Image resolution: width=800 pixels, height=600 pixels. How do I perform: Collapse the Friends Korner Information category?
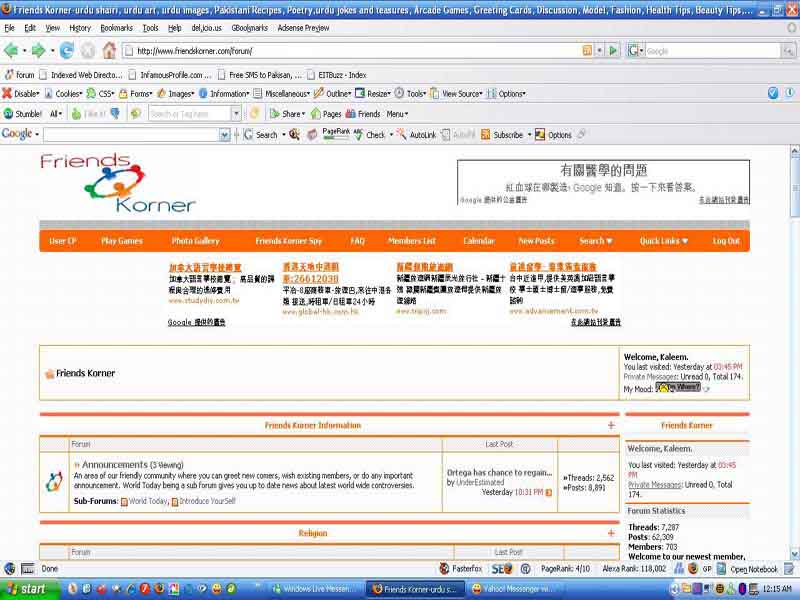[x=611, y=426]
